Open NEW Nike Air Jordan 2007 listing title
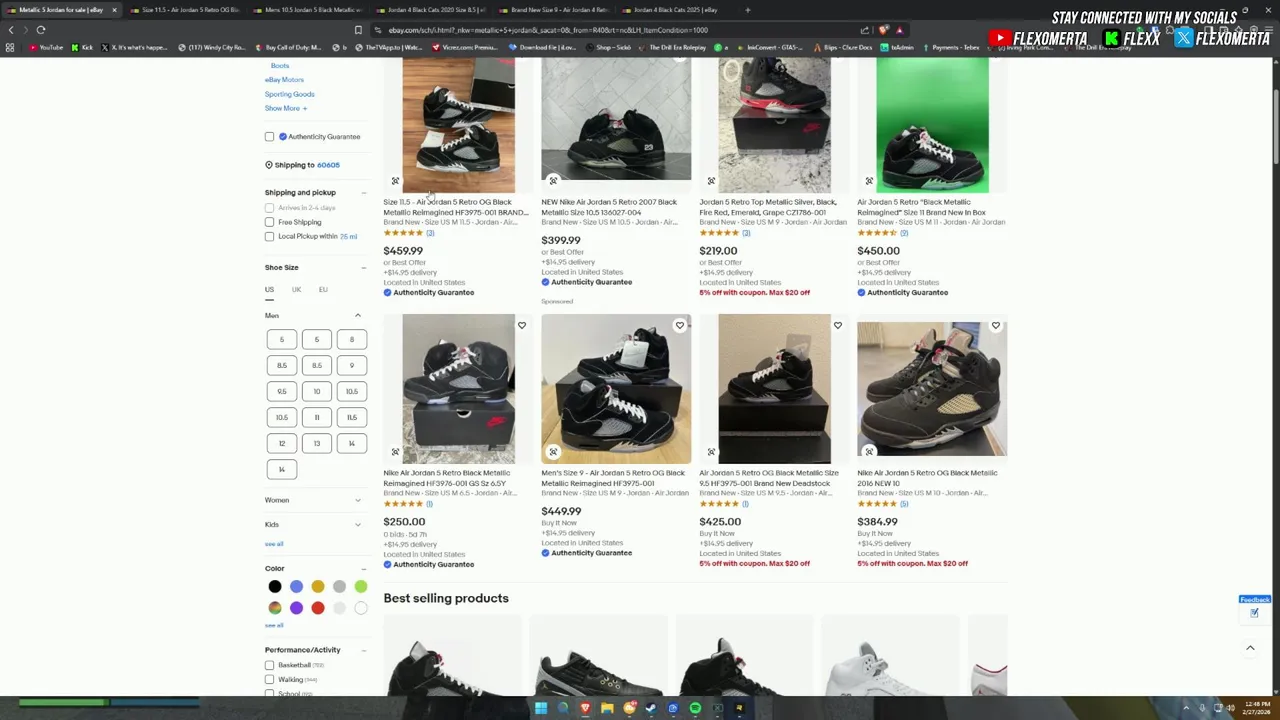This screenshot has height=720, width=1280. (609, 207)
